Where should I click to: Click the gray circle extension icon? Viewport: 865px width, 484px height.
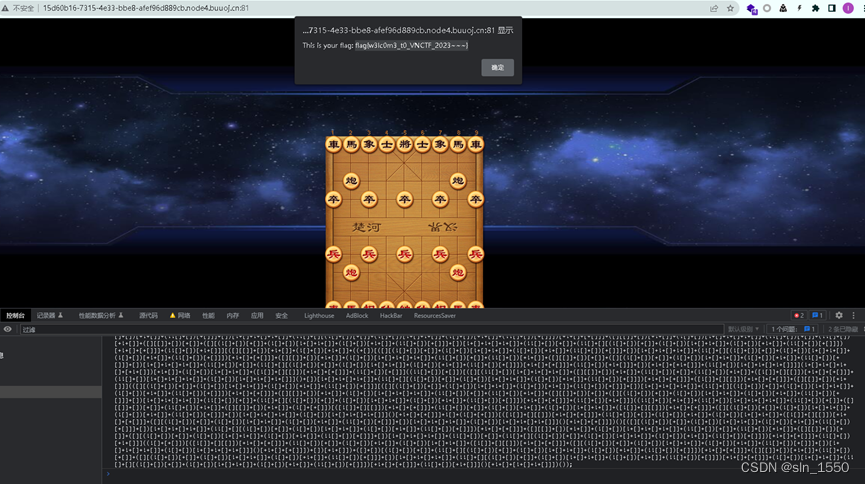767,8
